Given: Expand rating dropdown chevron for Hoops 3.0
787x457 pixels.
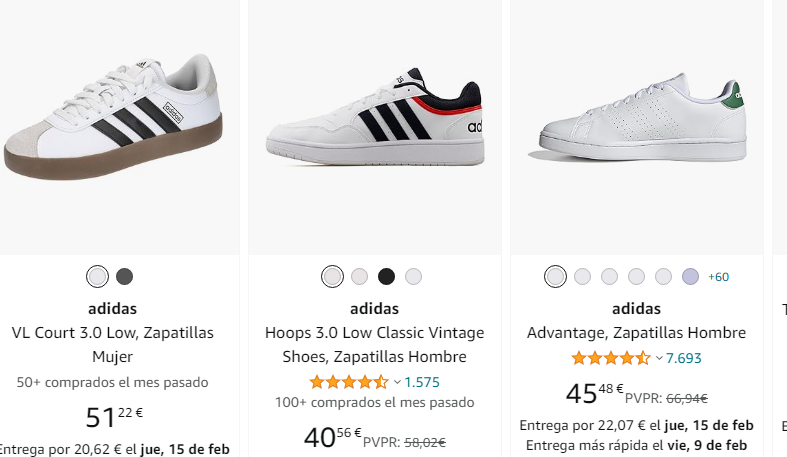Looking at the screenshot, I should pyautogui.click(x=397, y=382).
